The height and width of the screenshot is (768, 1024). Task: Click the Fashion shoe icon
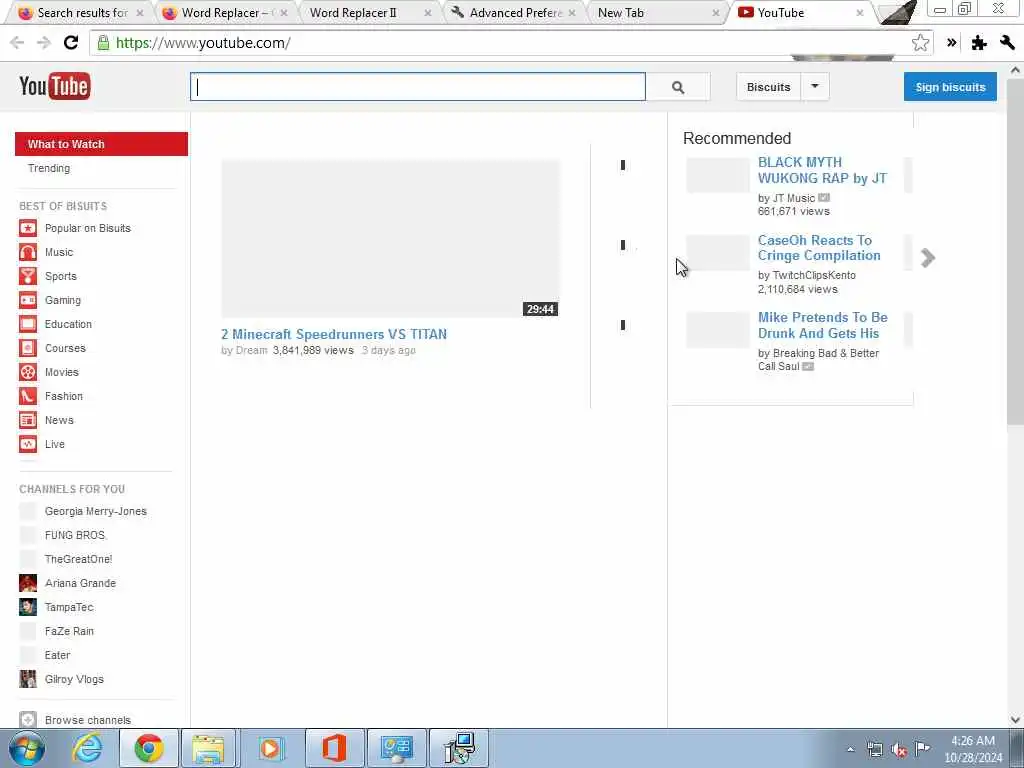click(x=27, y=396)
